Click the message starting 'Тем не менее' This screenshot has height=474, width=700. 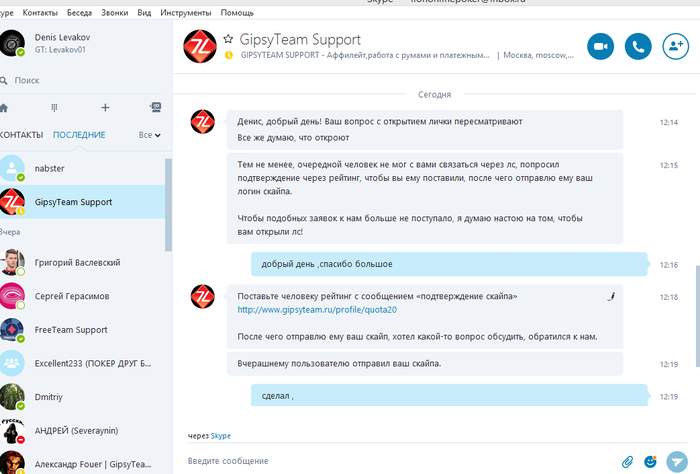[x=425, y=198]
